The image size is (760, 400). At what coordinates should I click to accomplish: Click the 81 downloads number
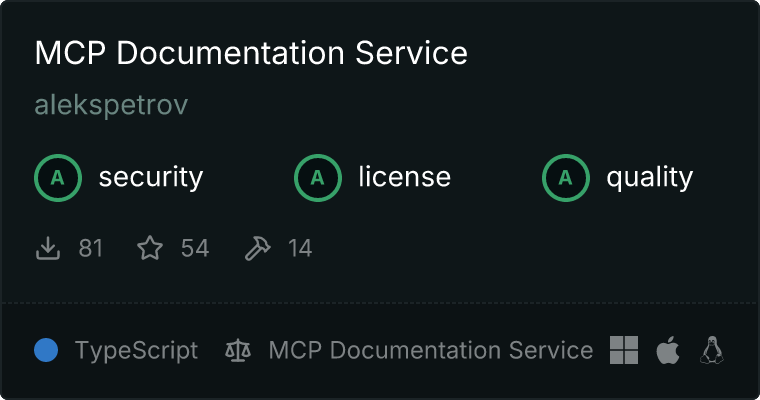tap(91, 248)
